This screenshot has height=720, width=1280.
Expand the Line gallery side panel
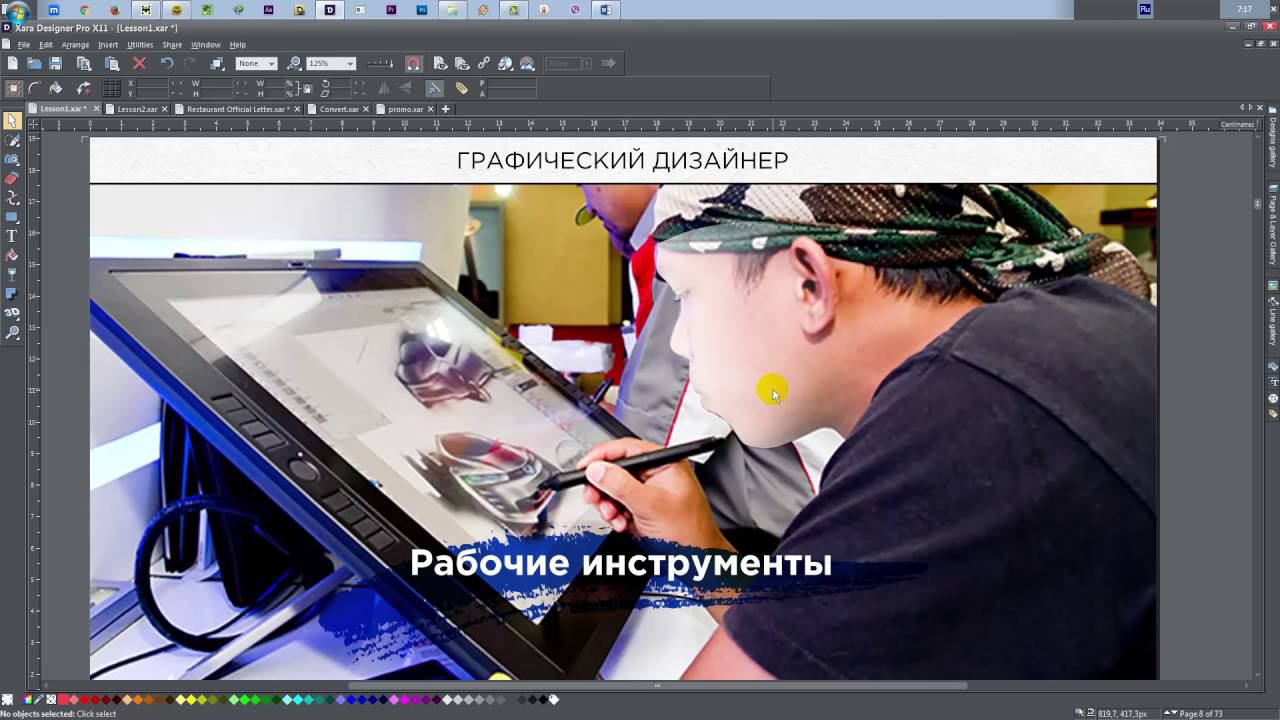click(1273, 319)
